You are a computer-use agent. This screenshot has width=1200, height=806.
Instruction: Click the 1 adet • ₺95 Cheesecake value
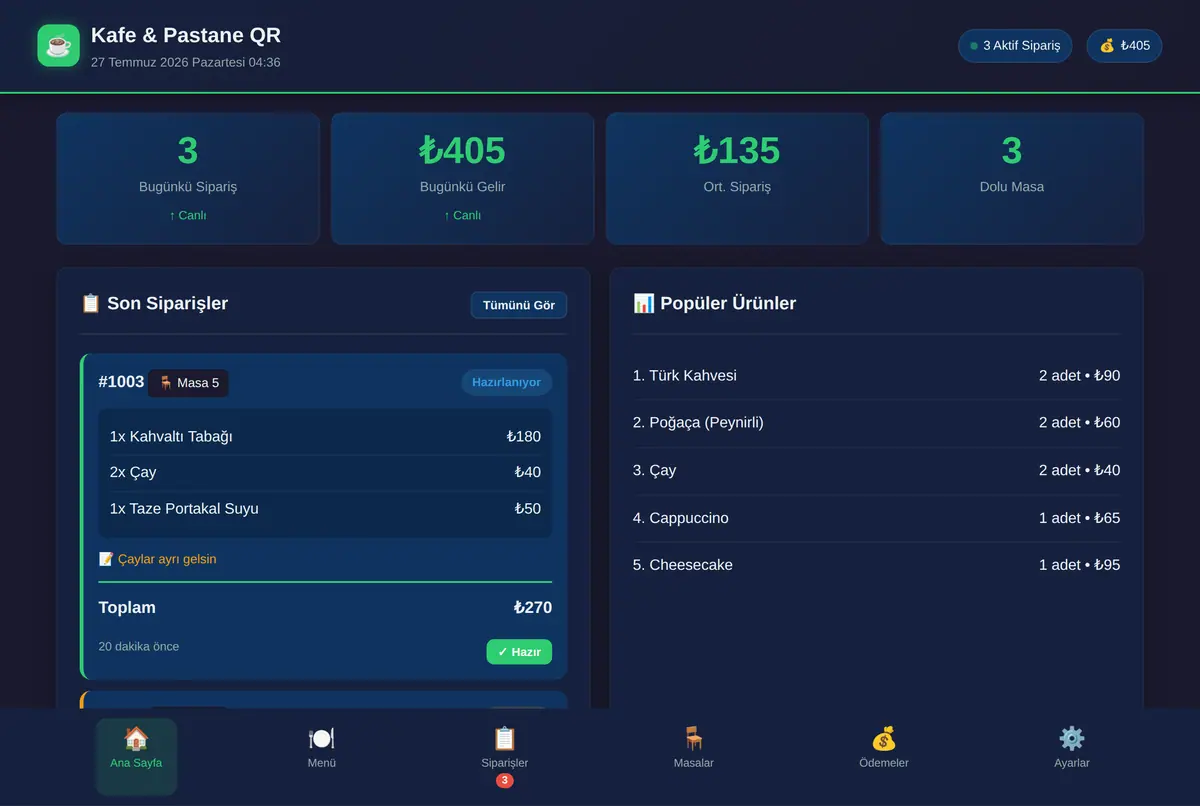pos(1079,565)
